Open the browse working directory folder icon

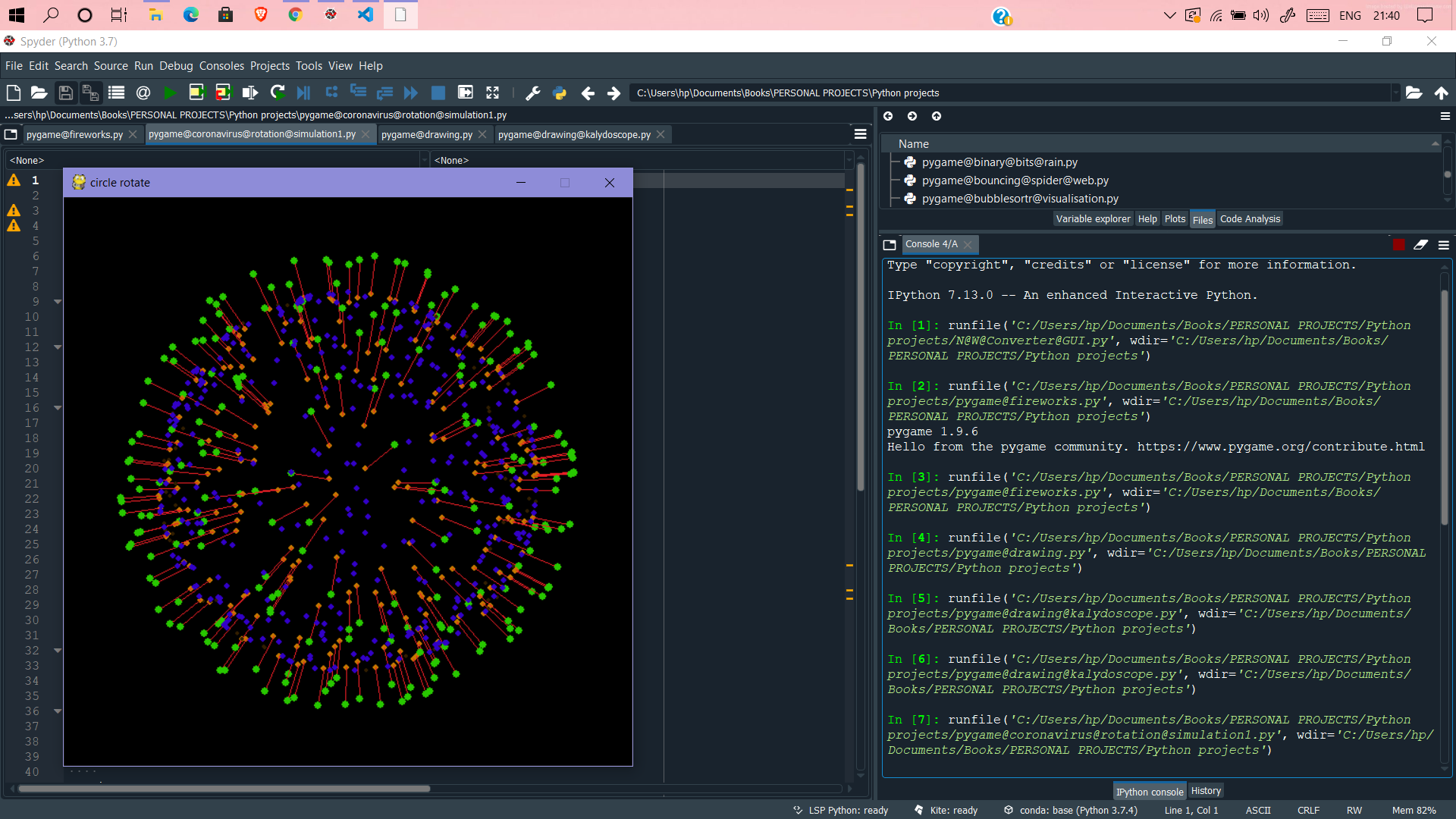(1414, 93)
